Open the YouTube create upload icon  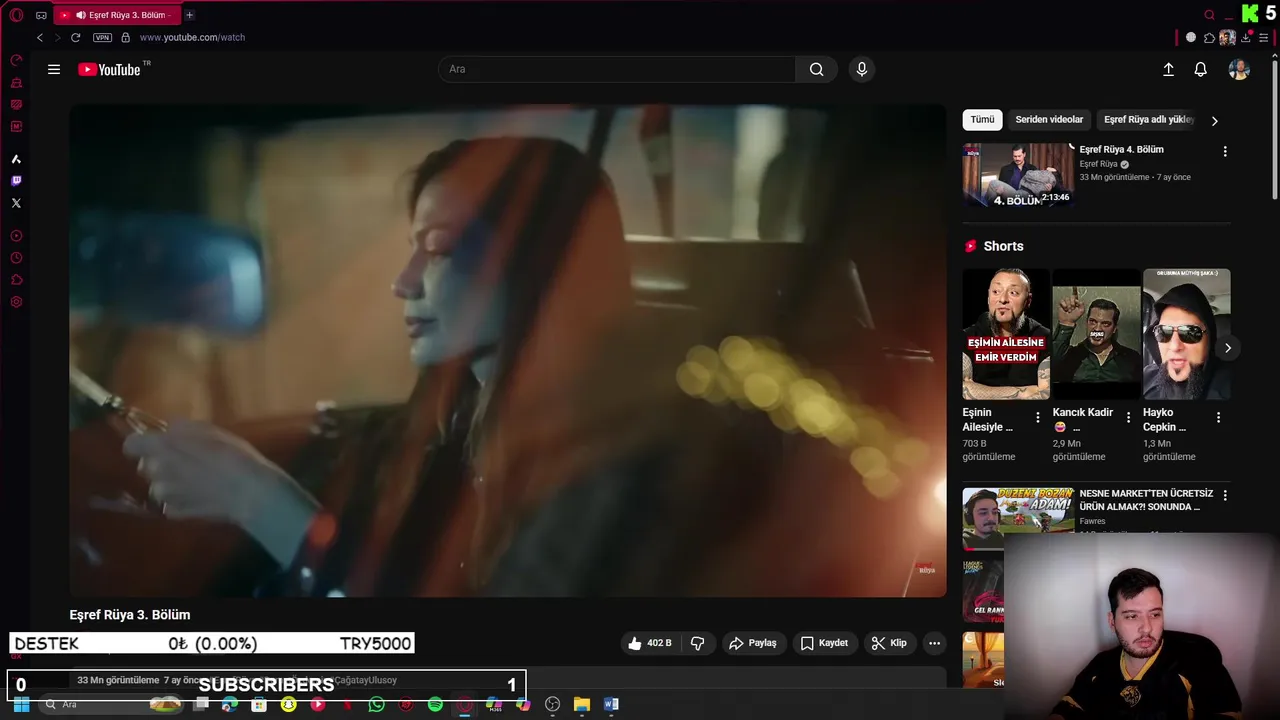click(1168, 69)
